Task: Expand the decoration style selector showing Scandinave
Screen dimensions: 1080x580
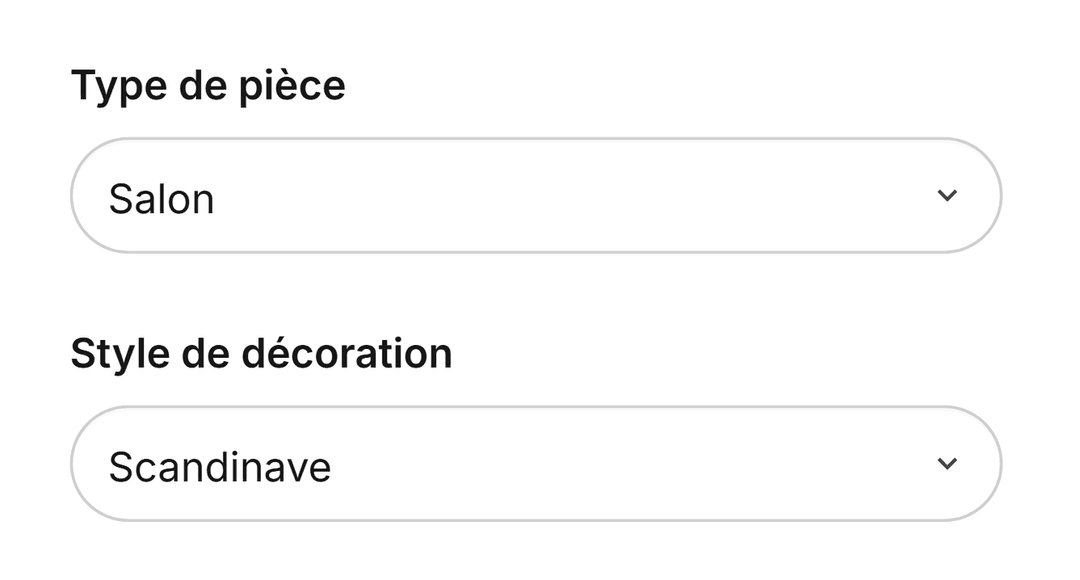Action: pyautogui.click(x=535, y=464)
